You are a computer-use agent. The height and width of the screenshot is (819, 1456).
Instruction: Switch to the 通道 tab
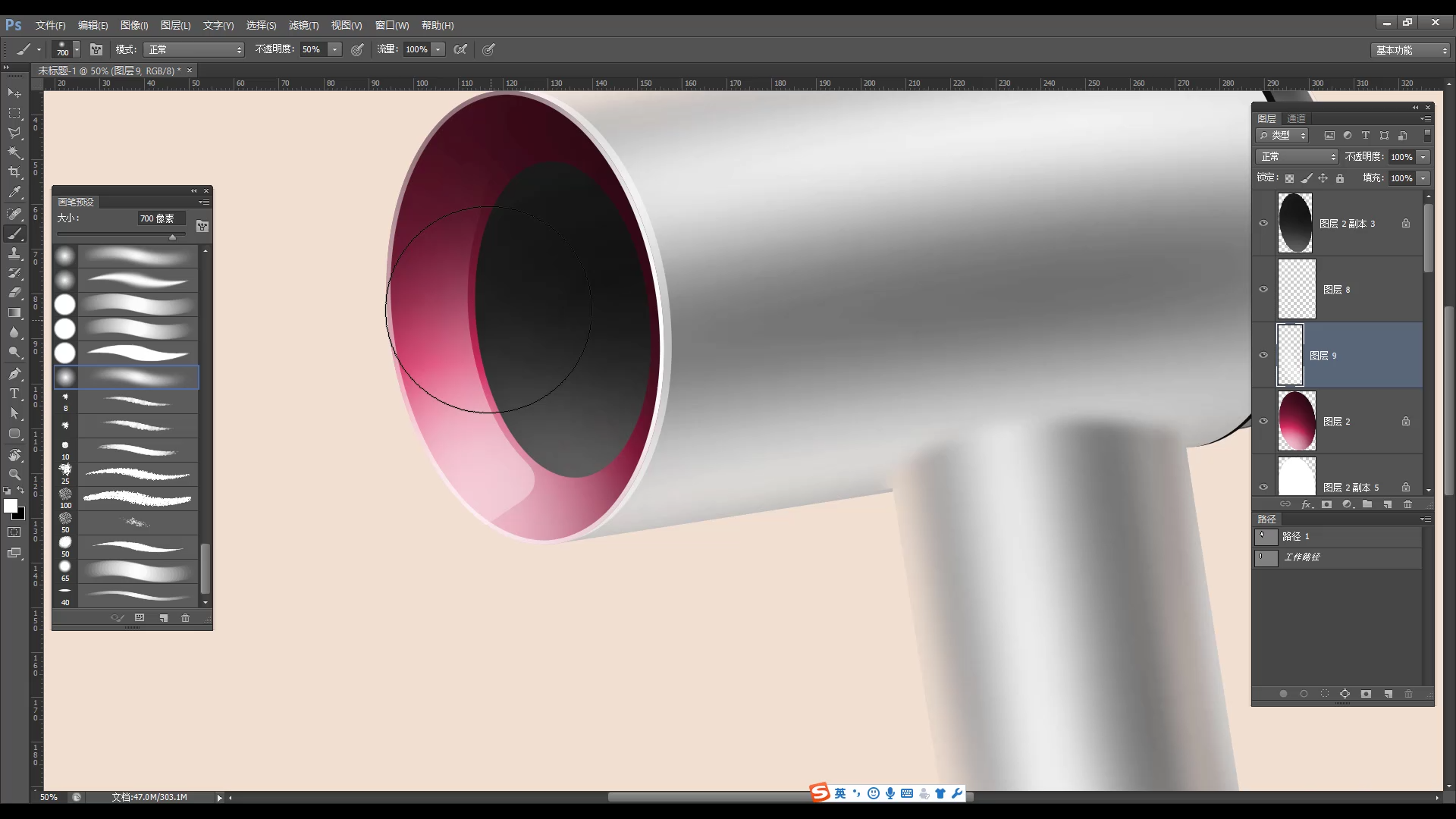[x=1296, y=118]
